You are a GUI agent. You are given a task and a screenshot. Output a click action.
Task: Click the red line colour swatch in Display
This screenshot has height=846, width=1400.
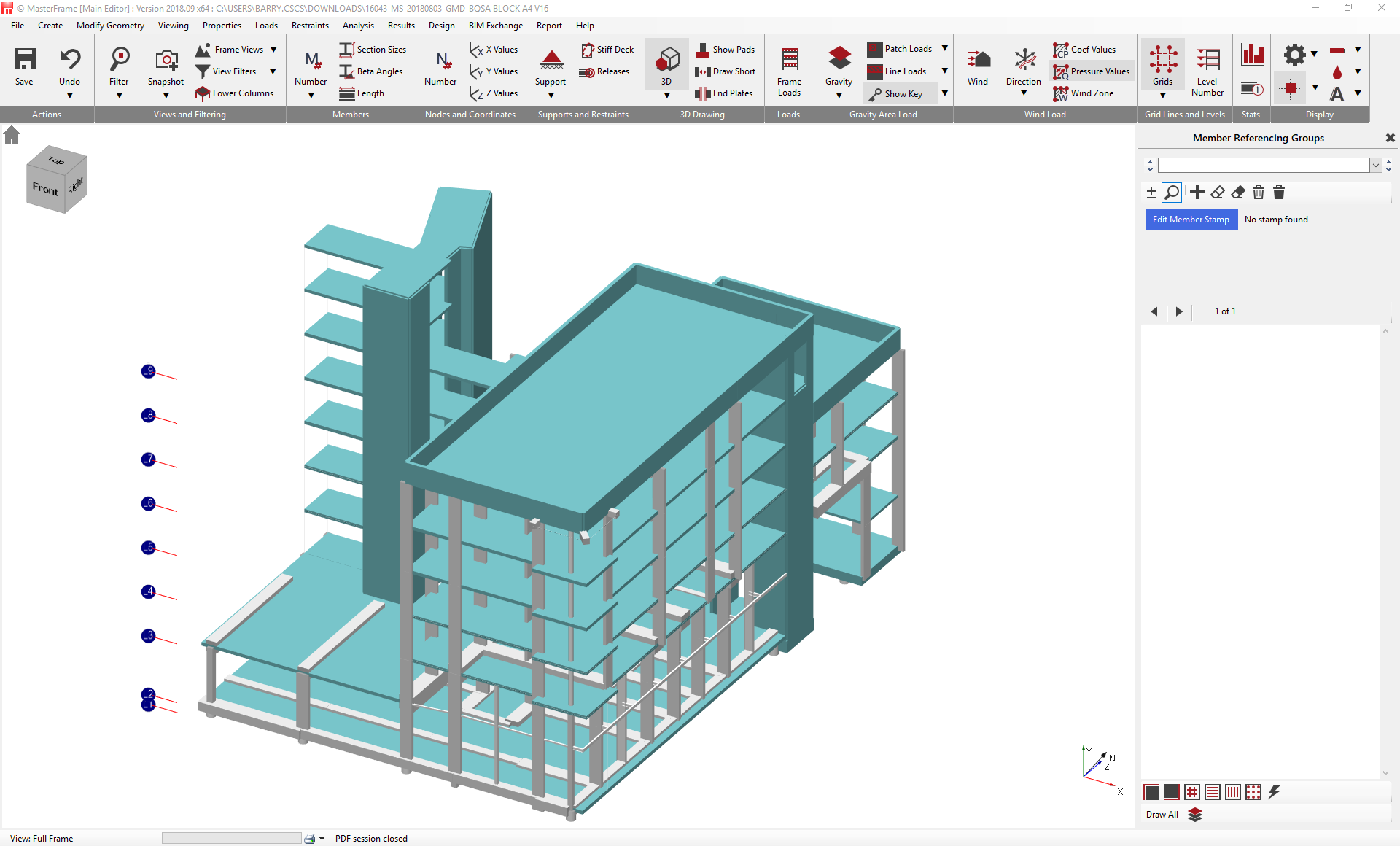click(x=1337, y=50)
